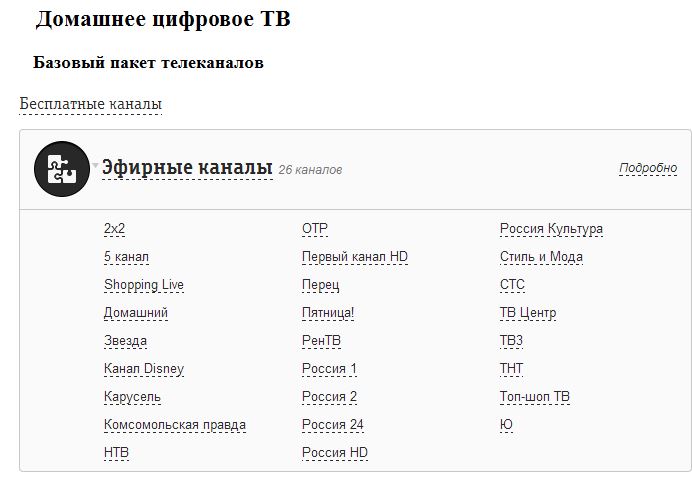Open the Первый канал HD link
Viewport: 692px width, 491px height.
(355, 257)
